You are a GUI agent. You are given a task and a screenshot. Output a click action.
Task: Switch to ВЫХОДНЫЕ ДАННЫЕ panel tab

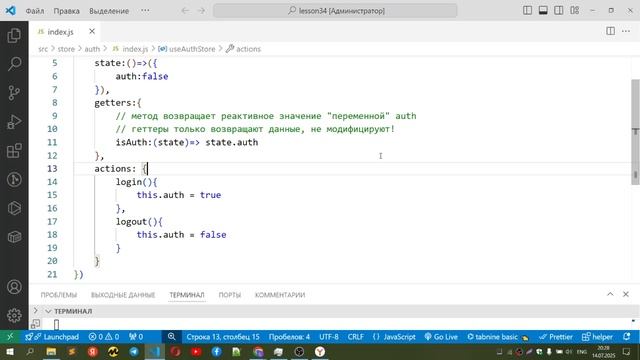(x=123, y=295)
